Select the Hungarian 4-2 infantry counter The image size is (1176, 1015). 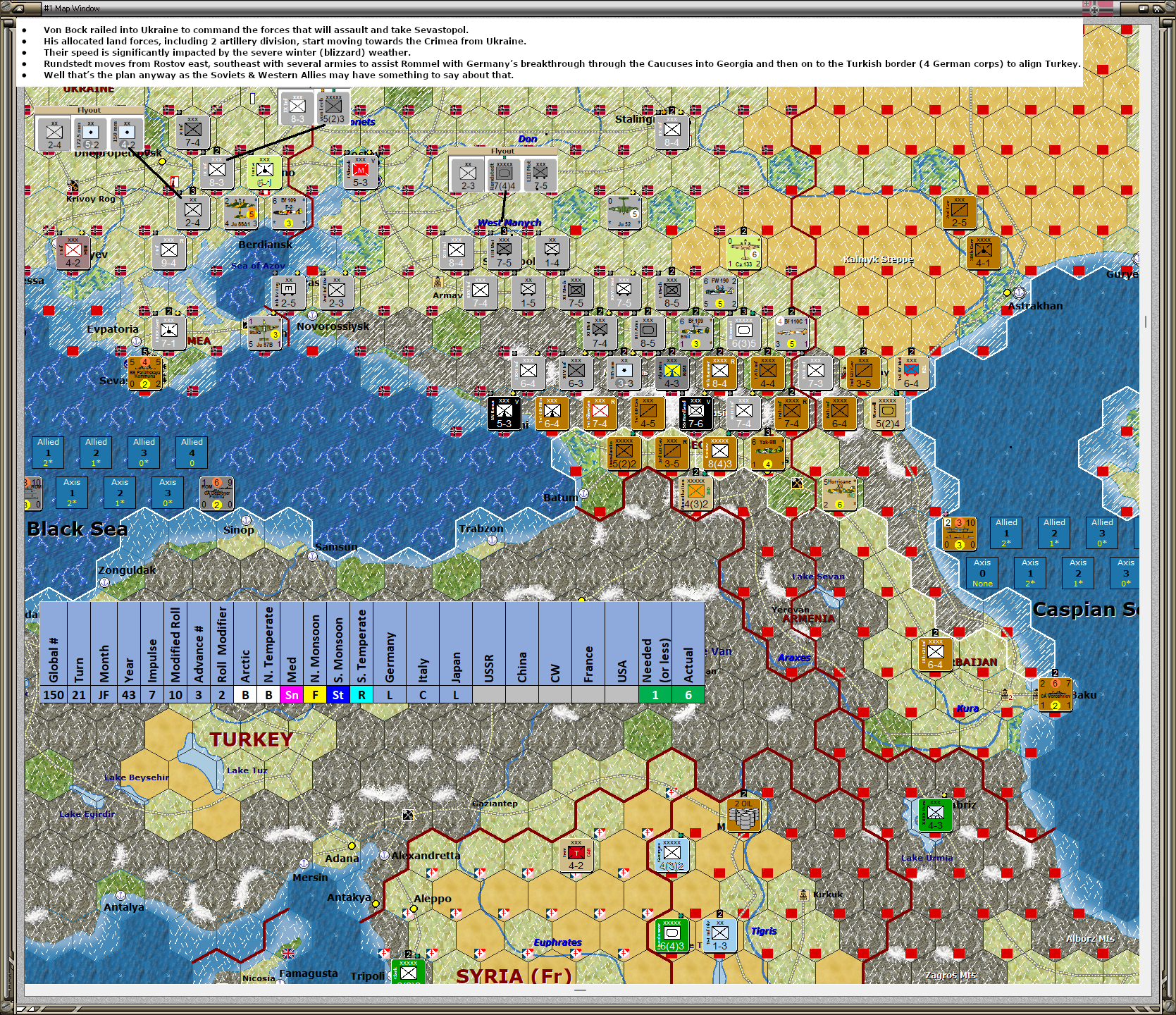(x=73, y=252)
